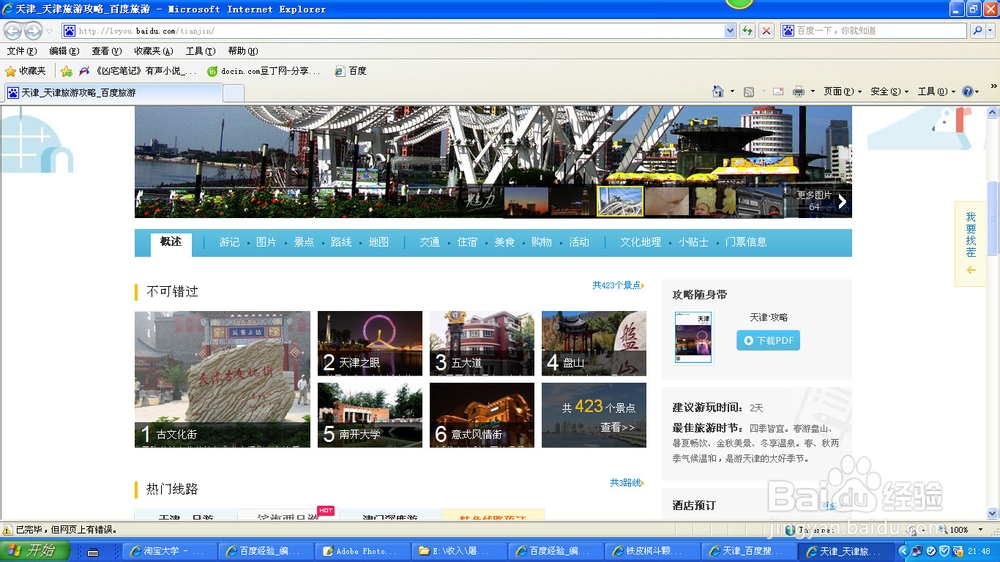The height and width of the screenshot is (562, 1000).
Task: Click the Print icon
Action: (x=798, y=91)
